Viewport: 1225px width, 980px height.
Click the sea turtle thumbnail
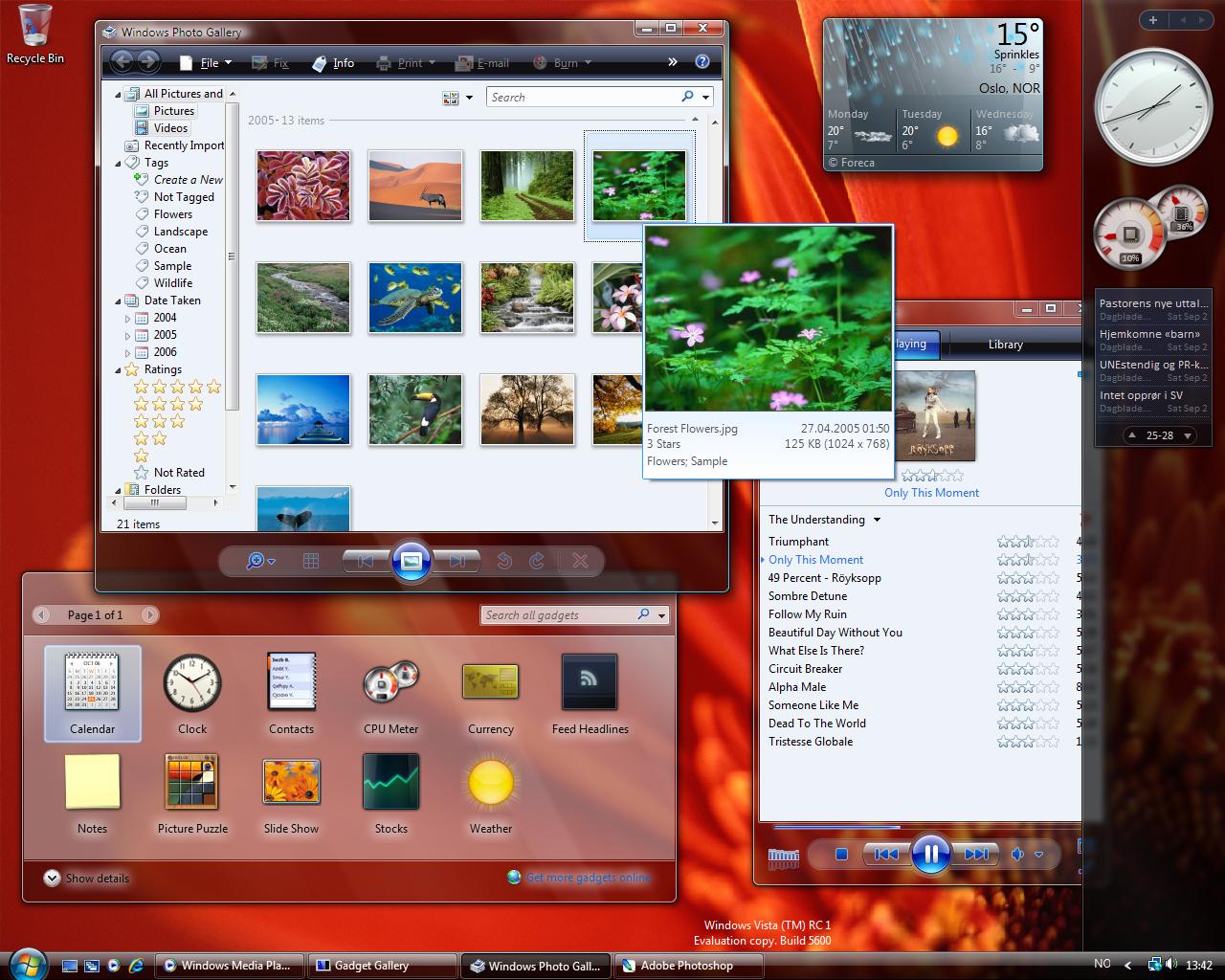tap(415, 299)
